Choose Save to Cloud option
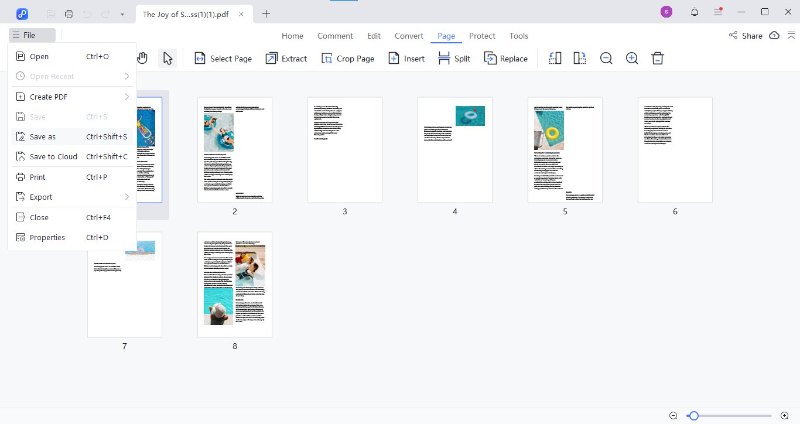Viewport: 800px width, 424px height. [72, 157]
